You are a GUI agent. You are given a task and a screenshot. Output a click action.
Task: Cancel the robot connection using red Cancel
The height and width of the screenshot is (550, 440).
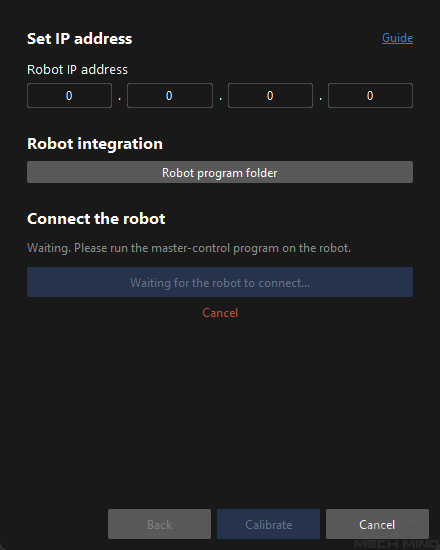[220, 313]
